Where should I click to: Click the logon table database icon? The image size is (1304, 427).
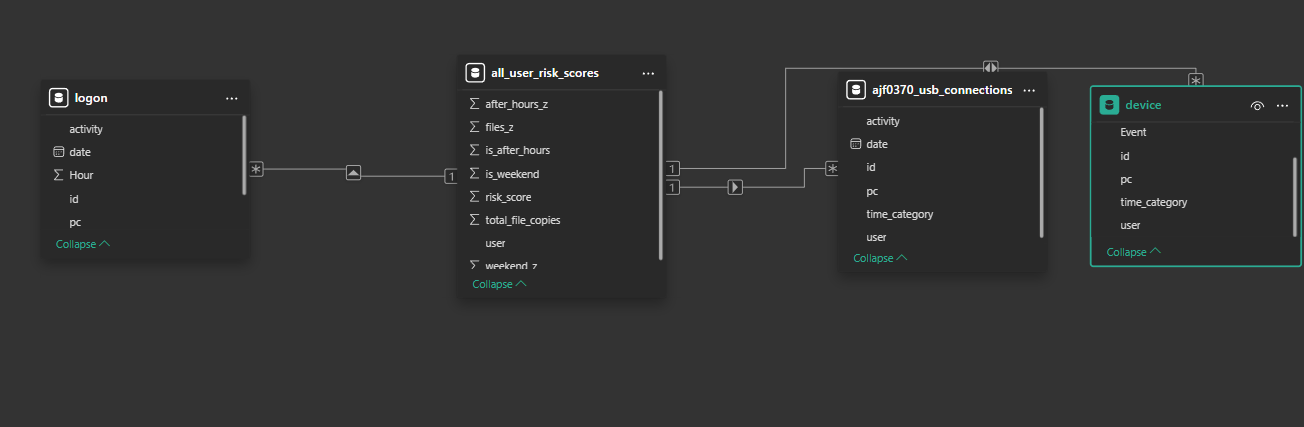(58, 98)
